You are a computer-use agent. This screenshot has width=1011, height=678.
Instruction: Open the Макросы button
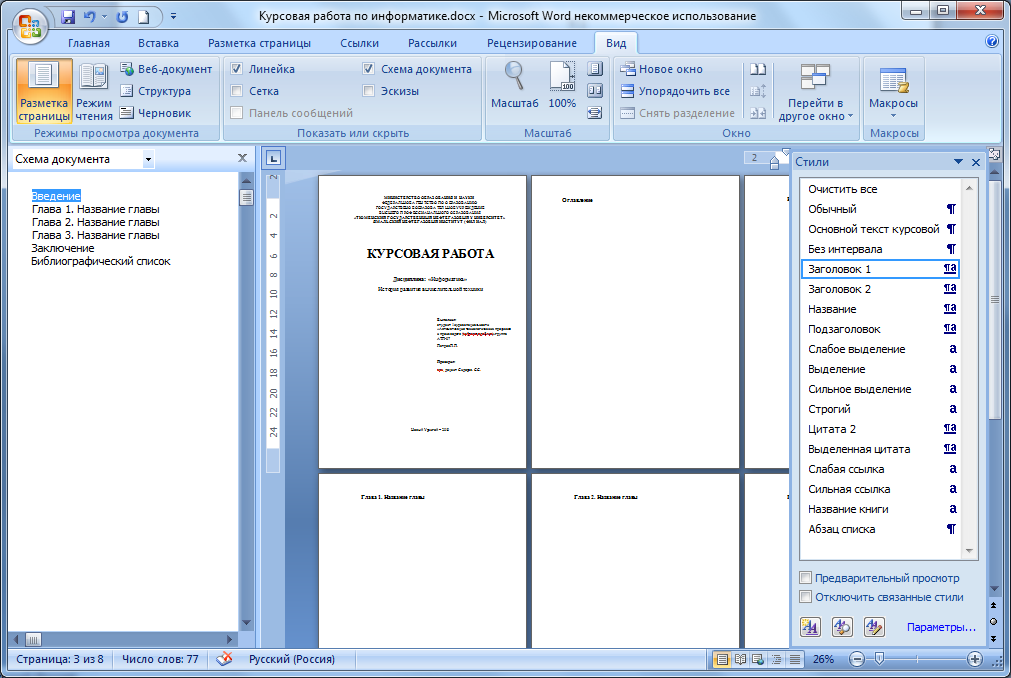click(x=893, y=91)
